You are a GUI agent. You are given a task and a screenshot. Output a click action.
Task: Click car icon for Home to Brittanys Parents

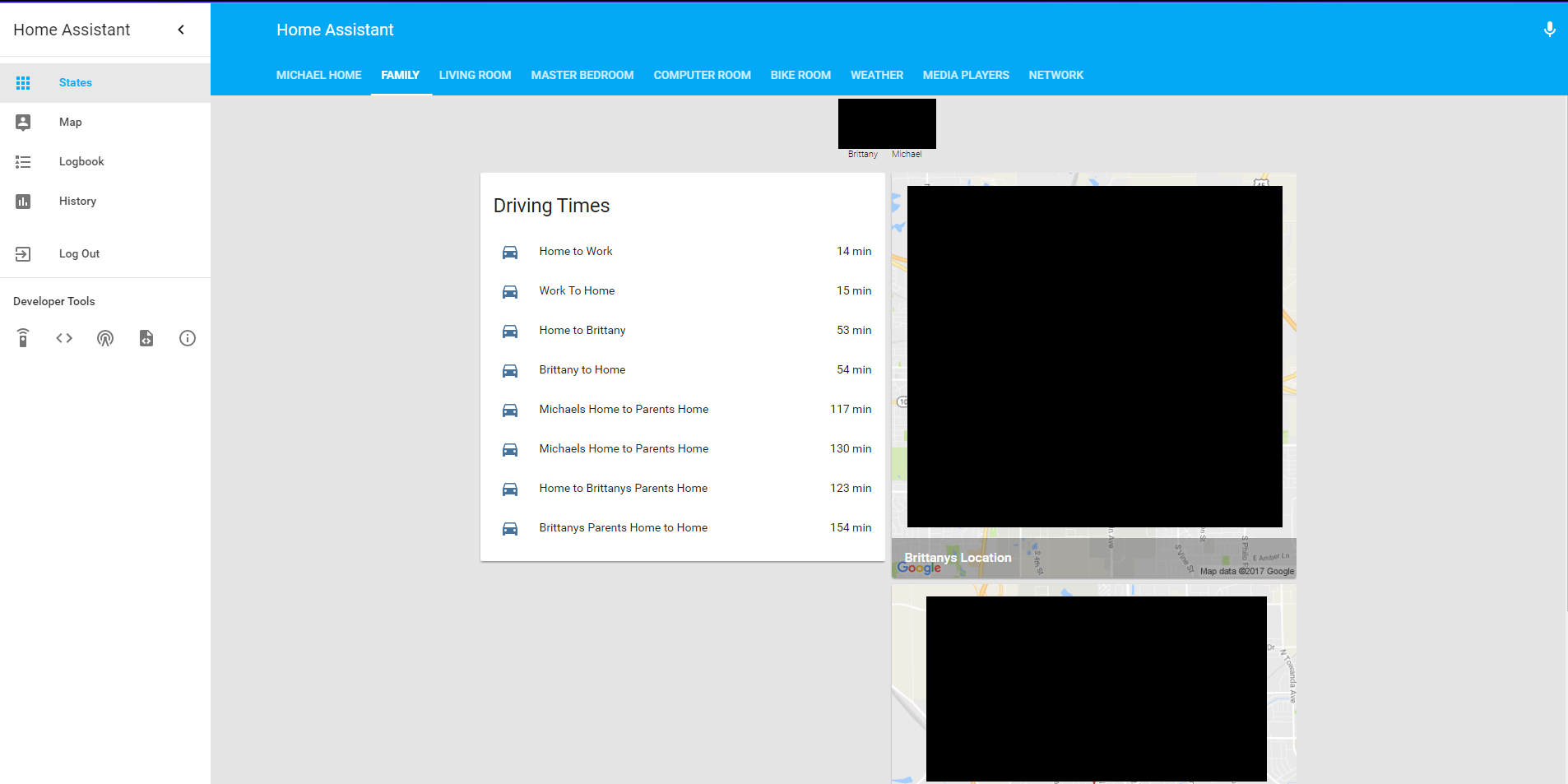point(510,489)
